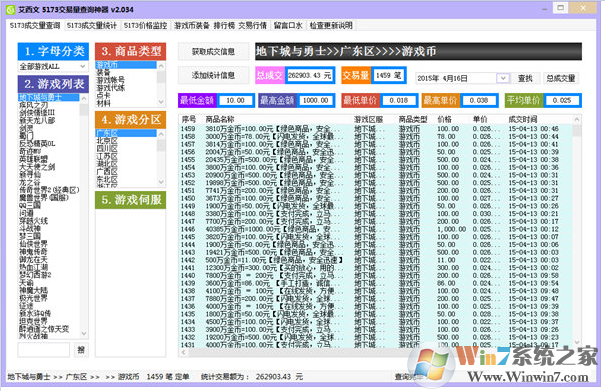Click the green app icon in title bar

pyautogui.click(x=10, y=9)
